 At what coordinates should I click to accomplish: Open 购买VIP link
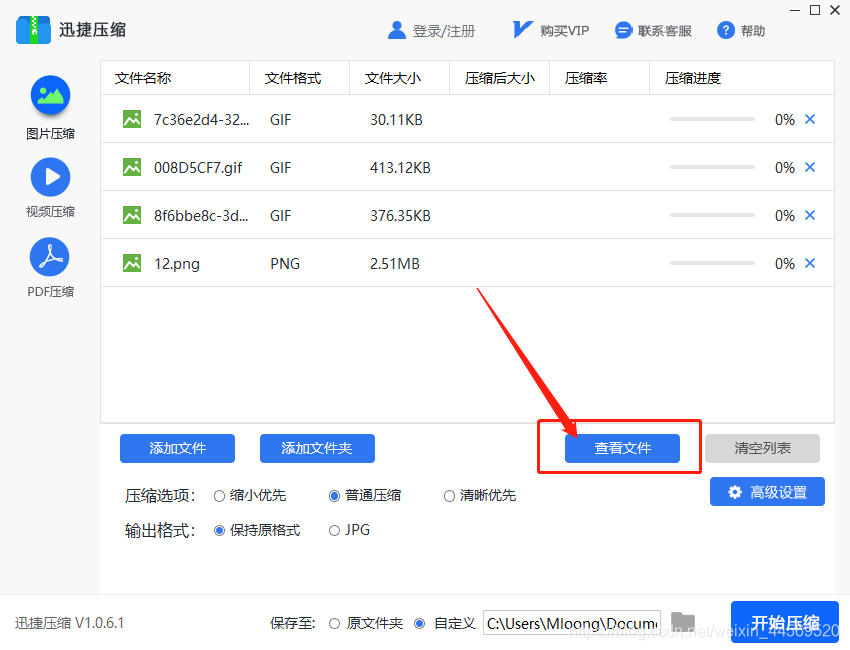(x=564, y=31)
